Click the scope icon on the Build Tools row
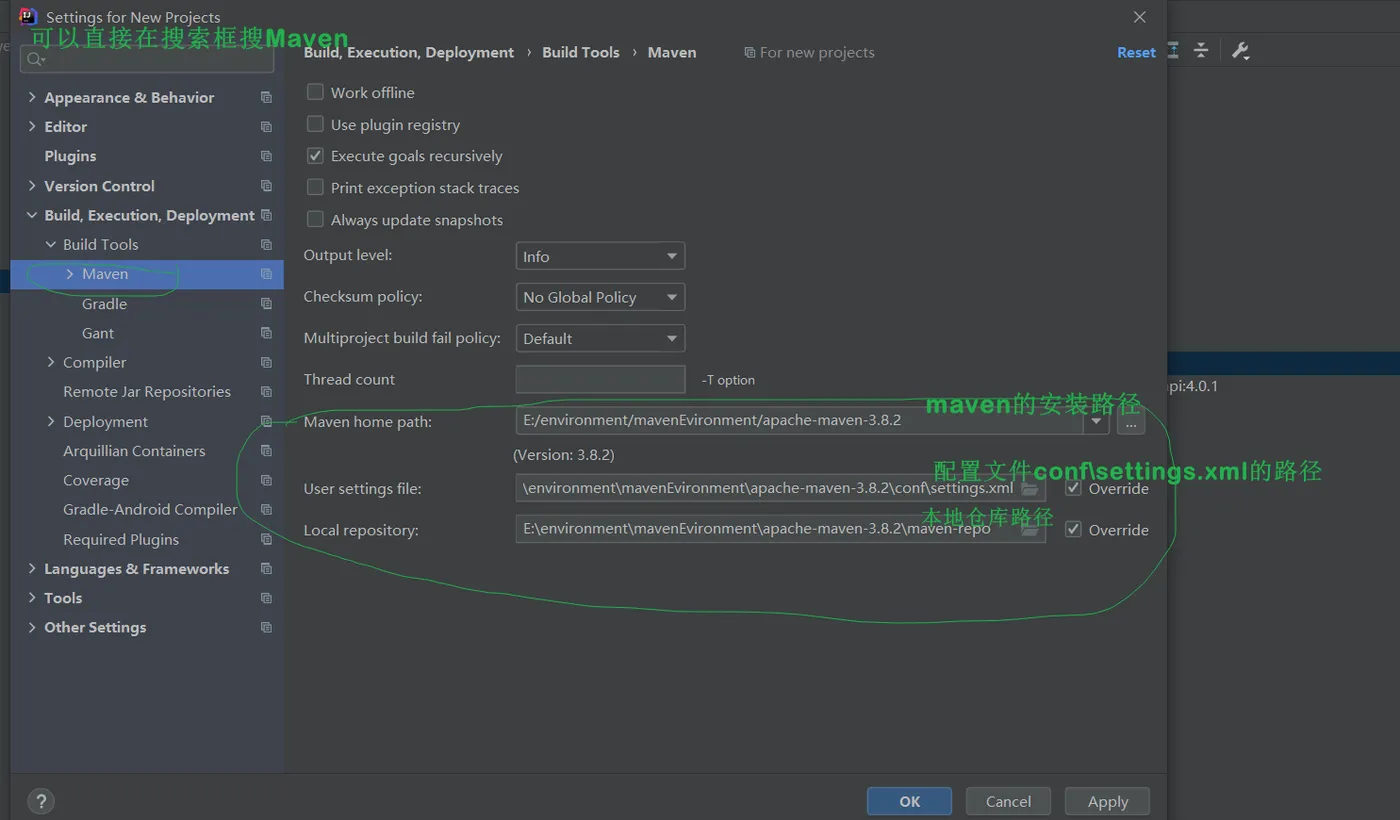 pos(266,245)
